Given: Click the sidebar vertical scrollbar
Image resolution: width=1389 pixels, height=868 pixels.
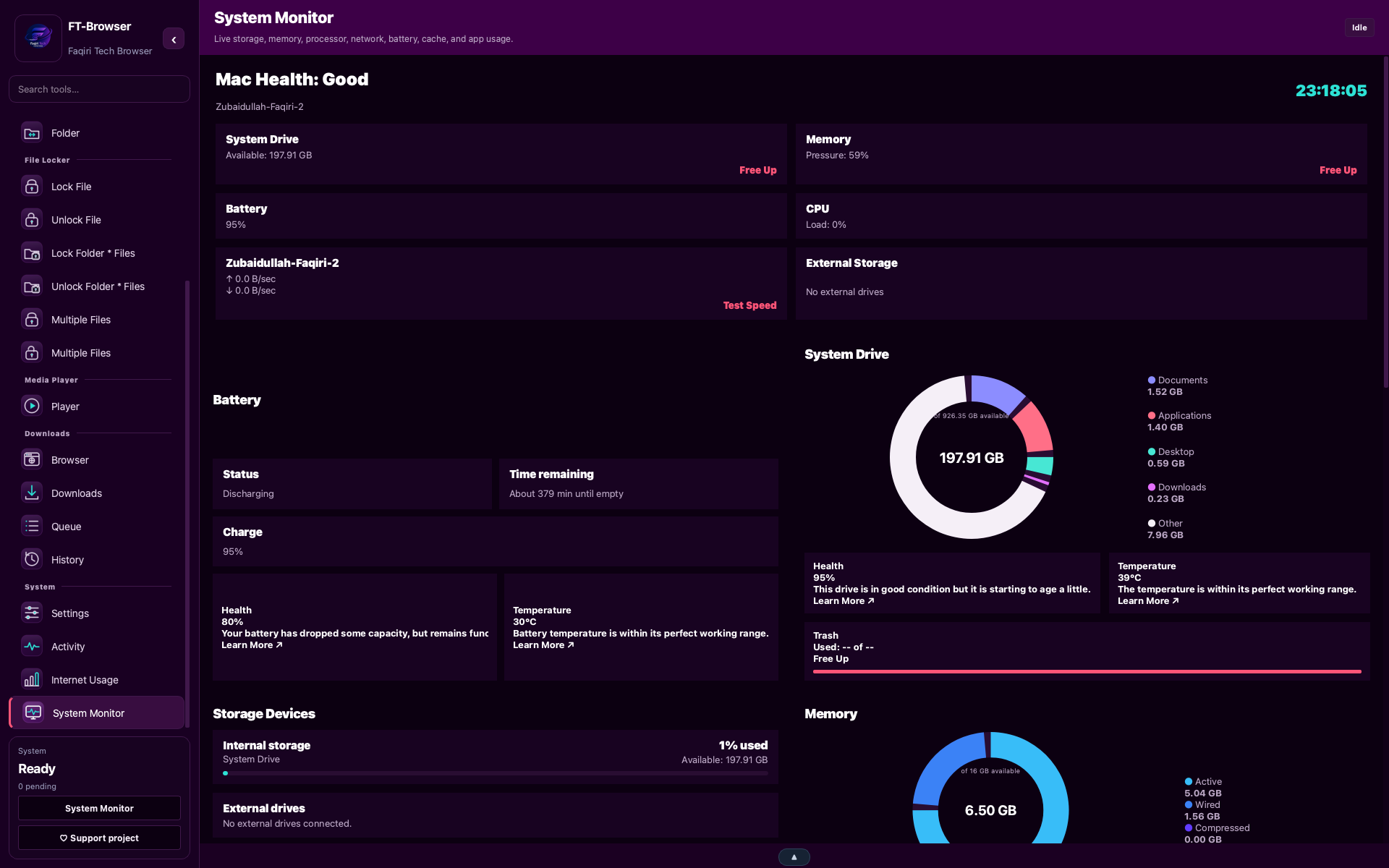Looking at the screenshot, I should point(187,503).
